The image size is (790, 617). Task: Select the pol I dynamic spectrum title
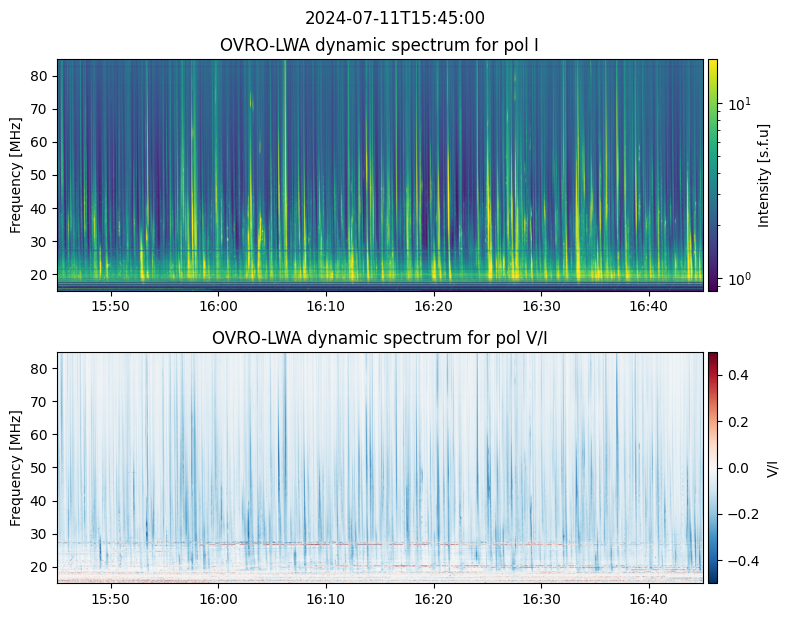point(380,45)
